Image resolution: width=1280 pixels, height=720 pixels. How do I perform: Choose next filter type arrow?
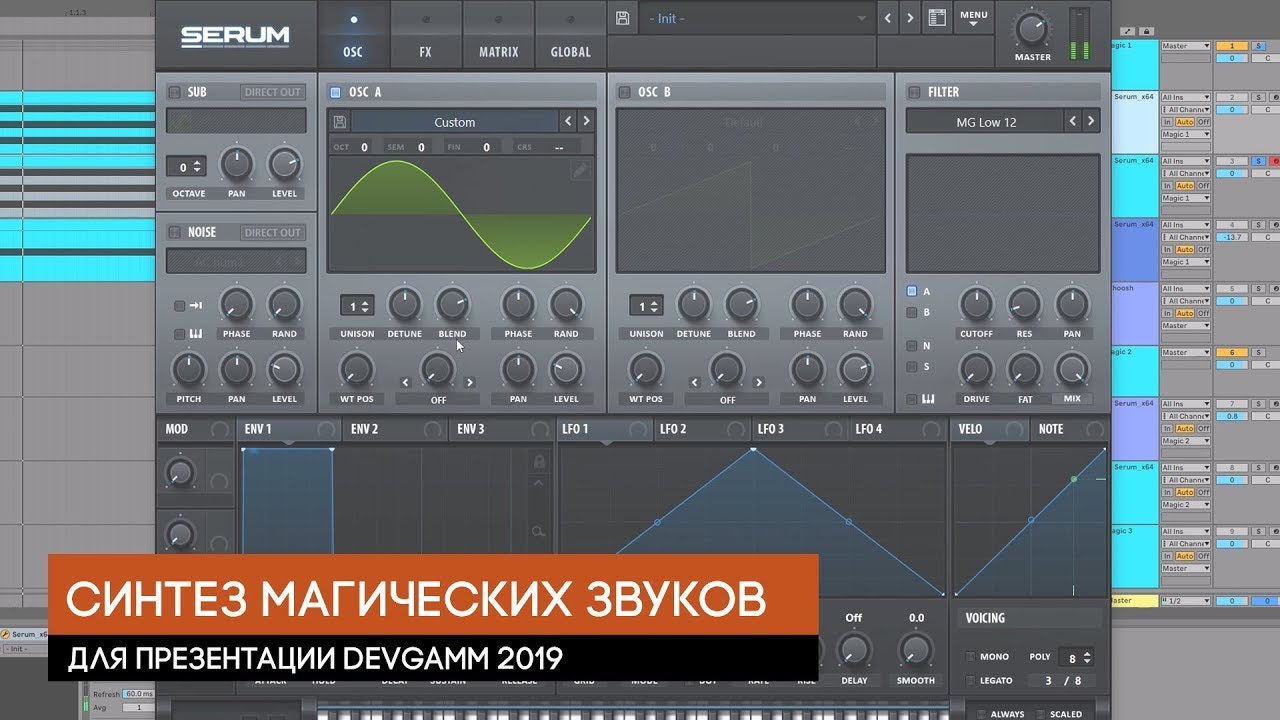click(x=1091, y=121)
